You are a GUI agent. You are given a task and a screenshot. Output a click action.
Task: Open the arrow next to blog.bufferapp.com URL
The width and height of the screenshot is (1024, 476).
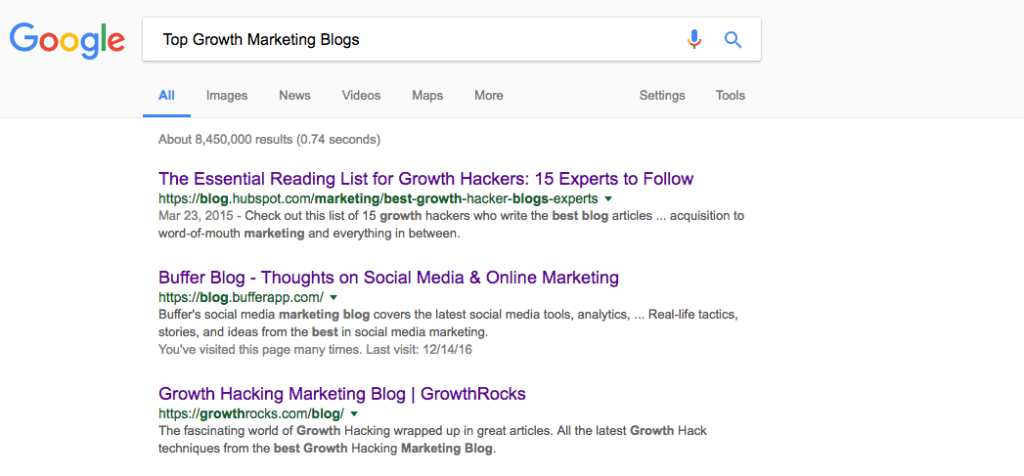[x=333, y=298]
